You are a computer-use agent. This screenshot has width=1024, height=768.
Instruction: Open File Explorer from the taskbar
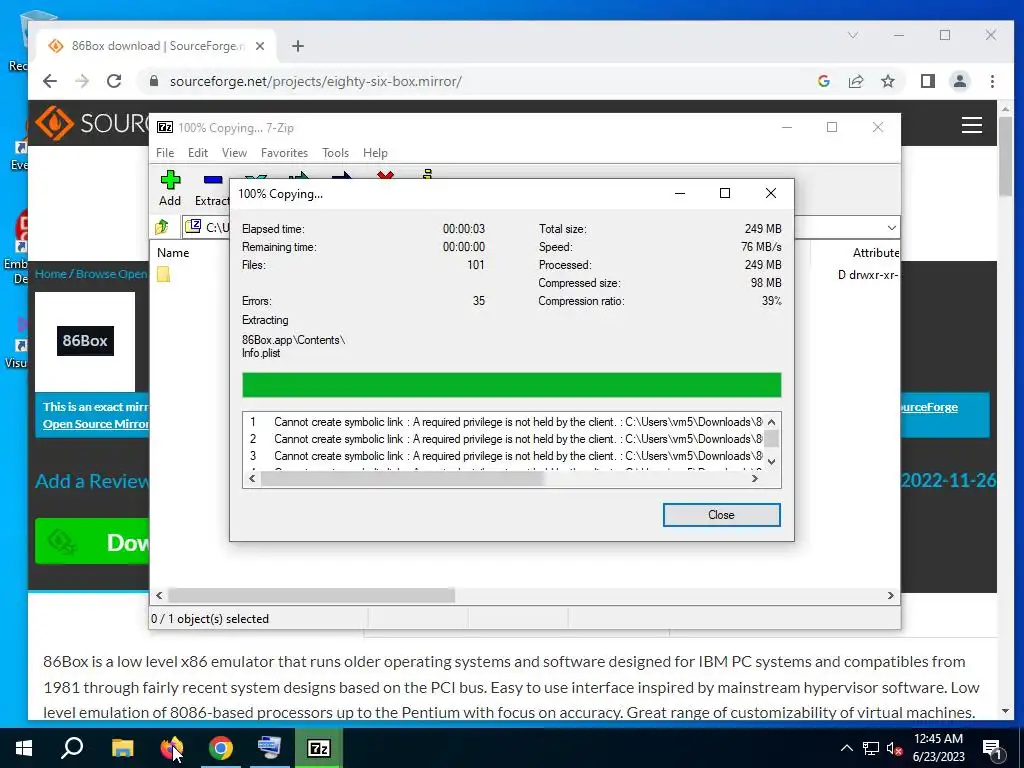pyautogui.click(x=122, y=748)
